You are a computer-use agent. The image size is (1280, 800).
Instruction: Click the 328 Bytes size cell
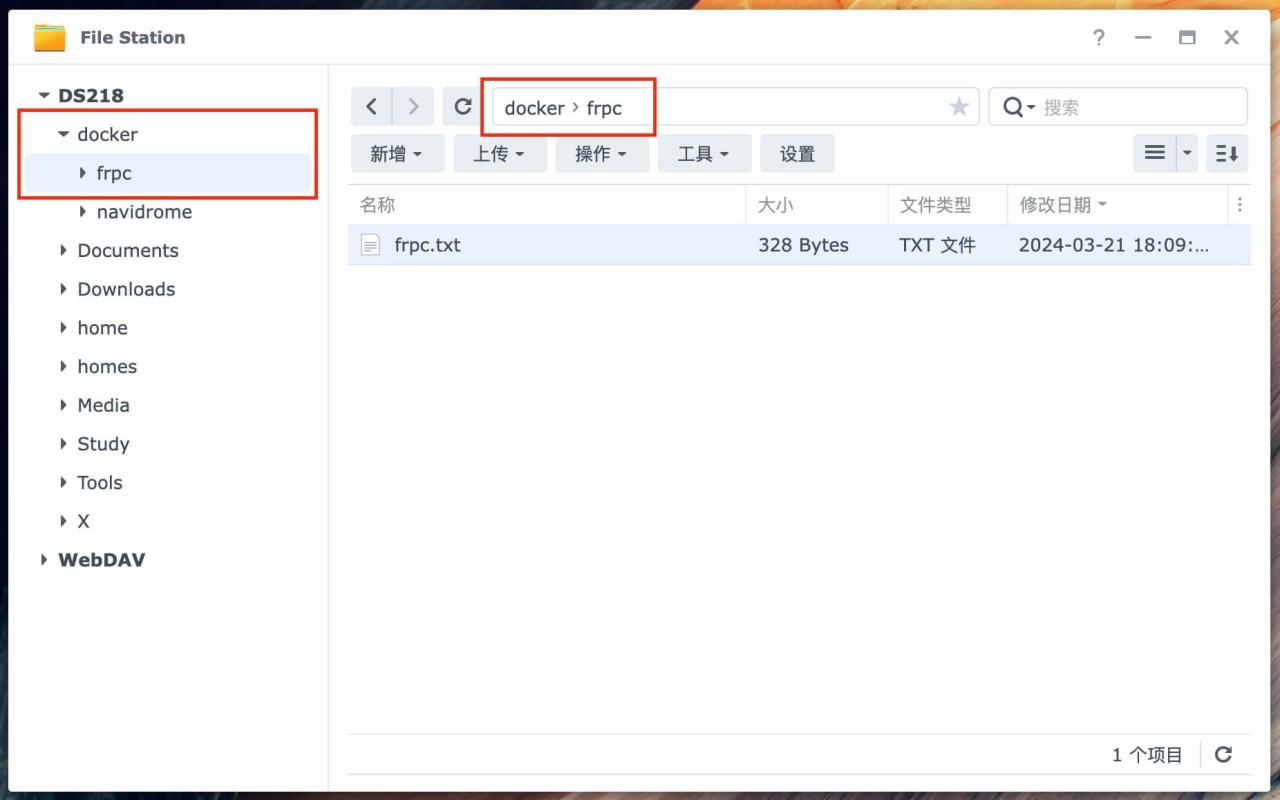803,245
